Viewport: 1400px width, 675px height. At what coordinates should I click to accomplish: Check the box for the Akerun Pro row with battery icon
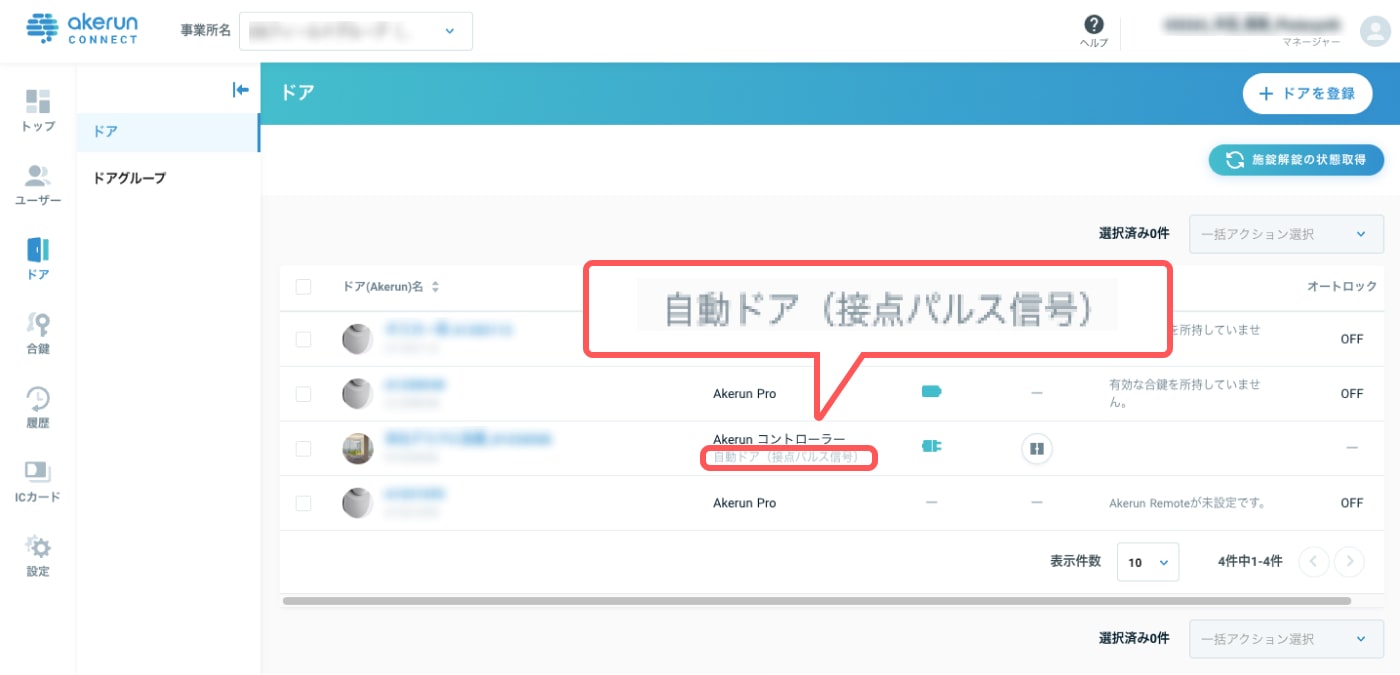(304, 394)
